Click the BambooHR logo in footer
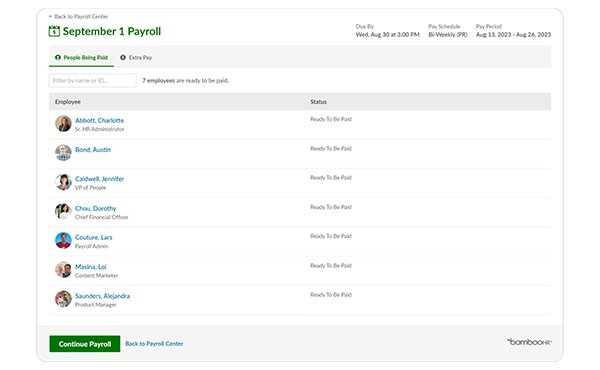Viewport: 600px width, 370px height. click(529, 342)
